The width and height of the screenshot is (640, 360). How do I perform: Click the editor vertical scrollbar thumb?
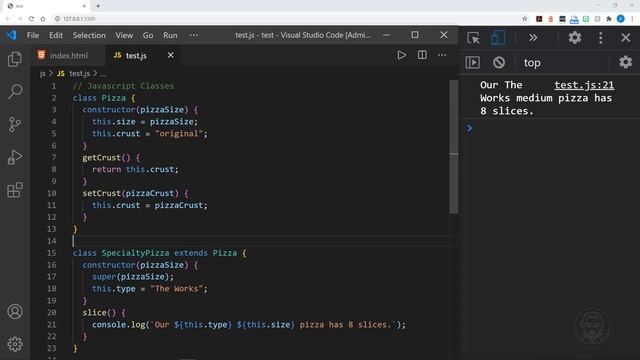point(453,146)
